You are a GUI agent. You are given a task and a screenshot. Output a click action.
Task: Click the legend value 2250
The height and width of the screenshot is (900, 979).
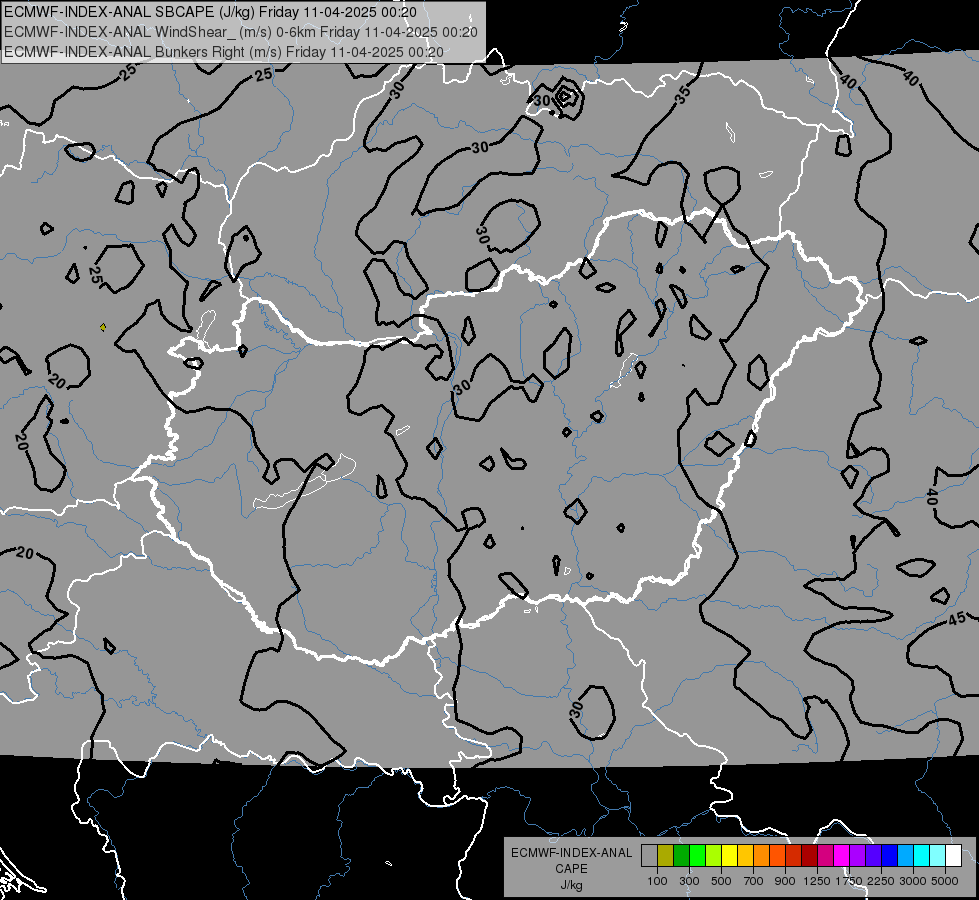(880, 881)
